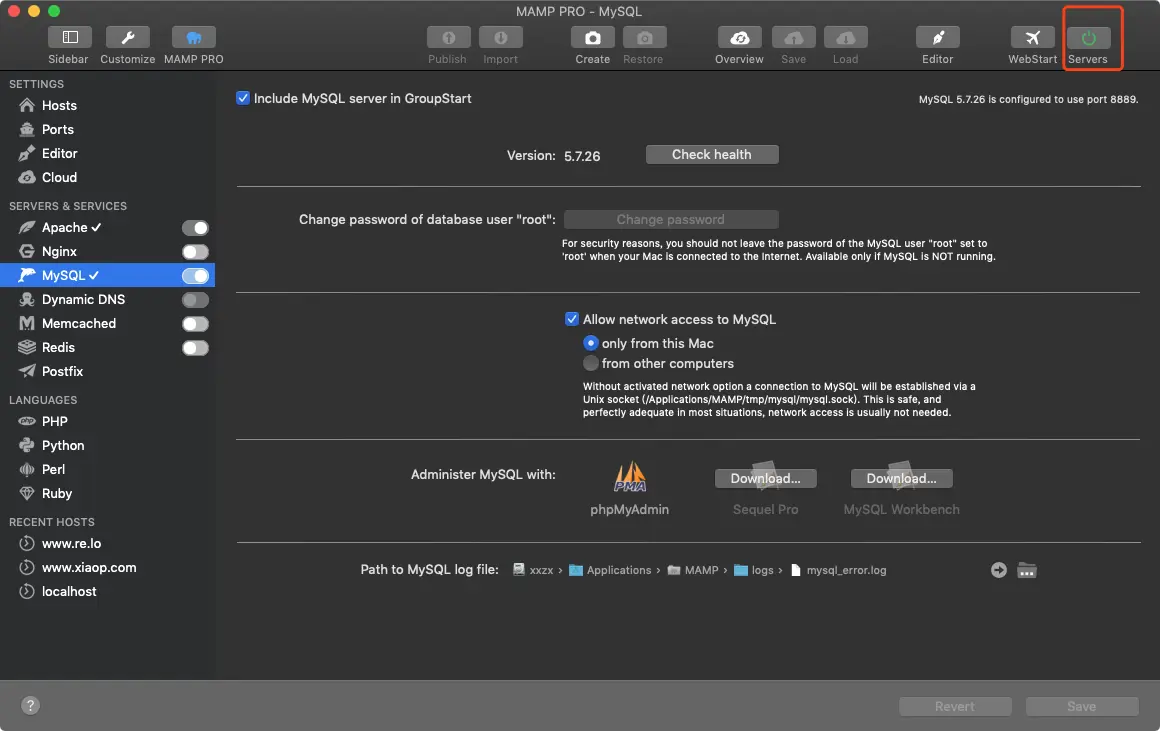Click the cloud Save toolbar icon
Image resolution: width=1160 pixels, height=731 pixels.
[794, 37]
